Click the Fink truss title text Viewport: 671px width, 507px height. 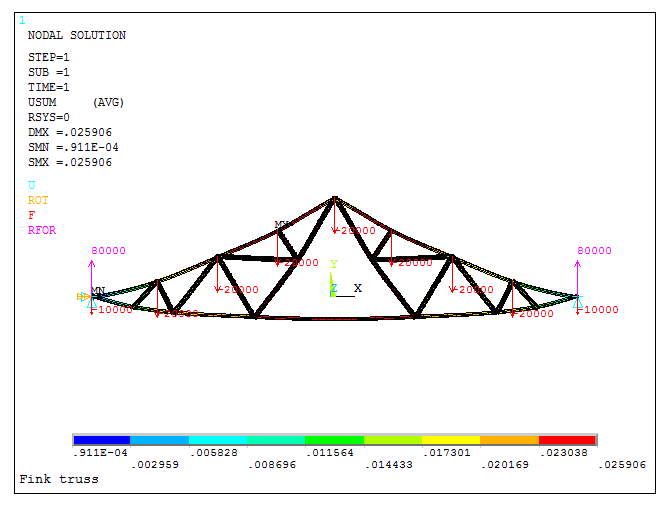59,479
